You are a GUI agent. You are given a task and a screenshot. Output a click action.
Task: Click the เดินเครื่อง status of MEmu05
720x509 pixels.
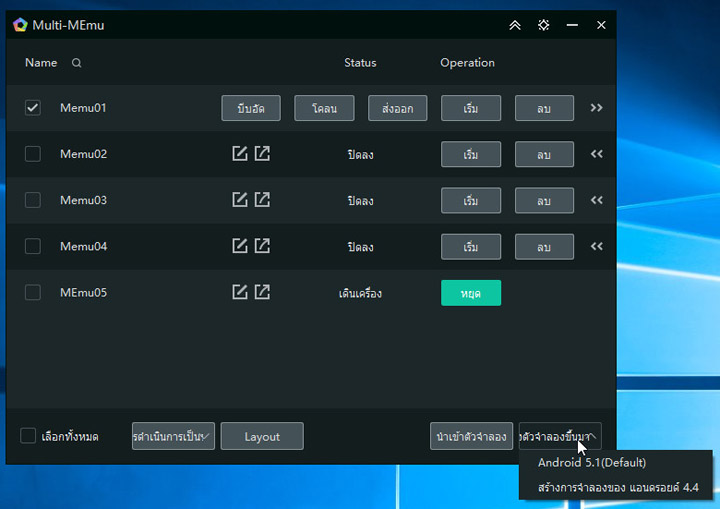tap(360, 293)
